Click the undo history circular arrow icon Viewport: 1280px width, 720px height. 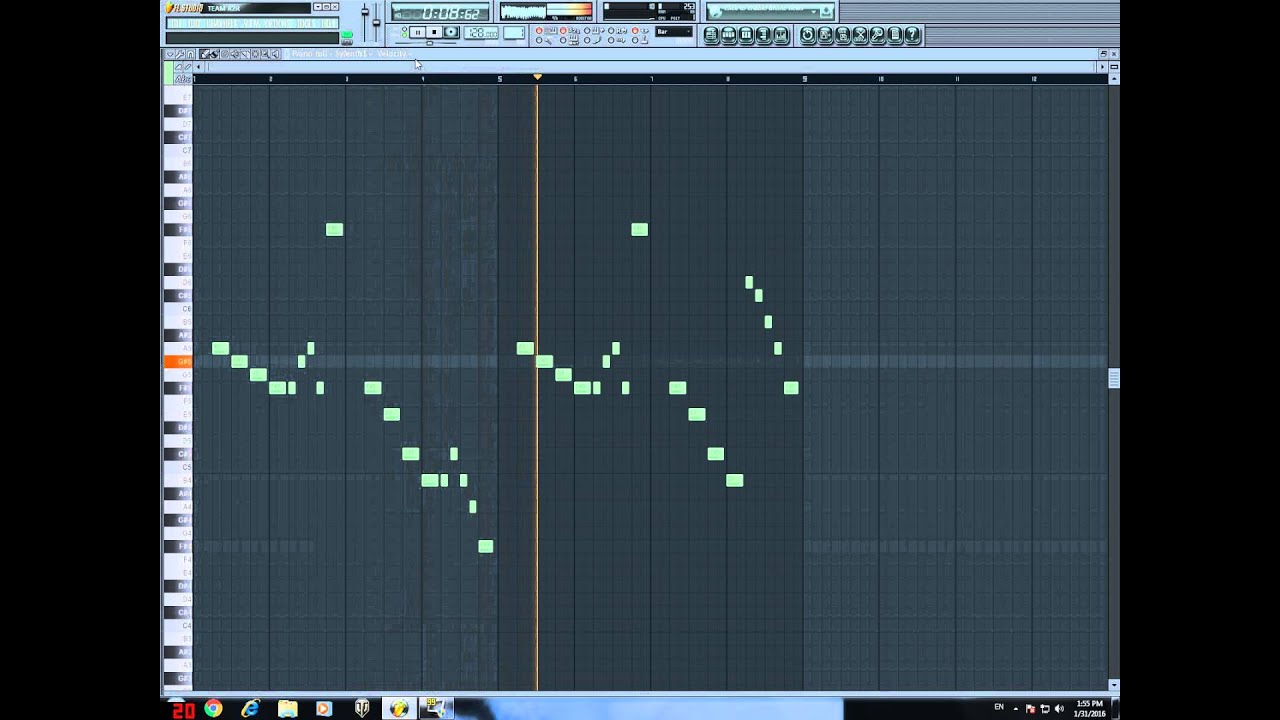click(807, 35)
